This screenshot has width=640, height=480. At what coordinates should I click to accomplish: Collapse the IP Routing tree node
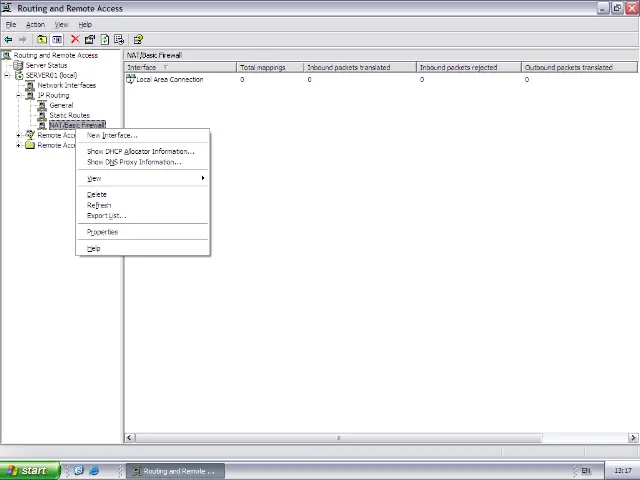coord(19,96)
